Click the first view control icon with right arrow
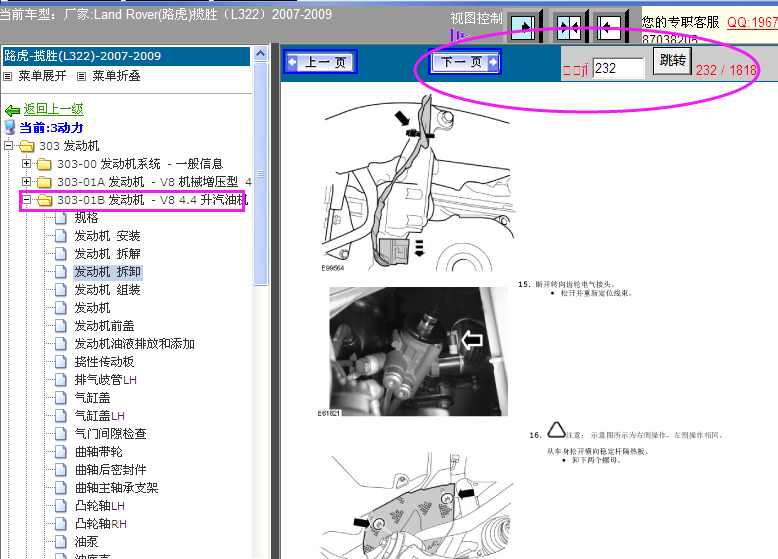This screenshot has width=778, height=559. (x=523, y=27)
